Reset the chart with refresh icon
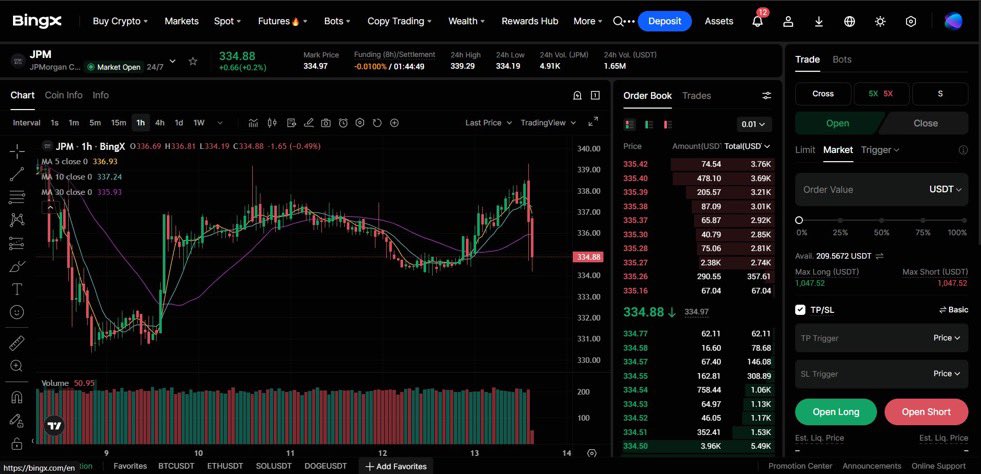The height and width of the screenshot is (474, 981). [x=377, y=123]
